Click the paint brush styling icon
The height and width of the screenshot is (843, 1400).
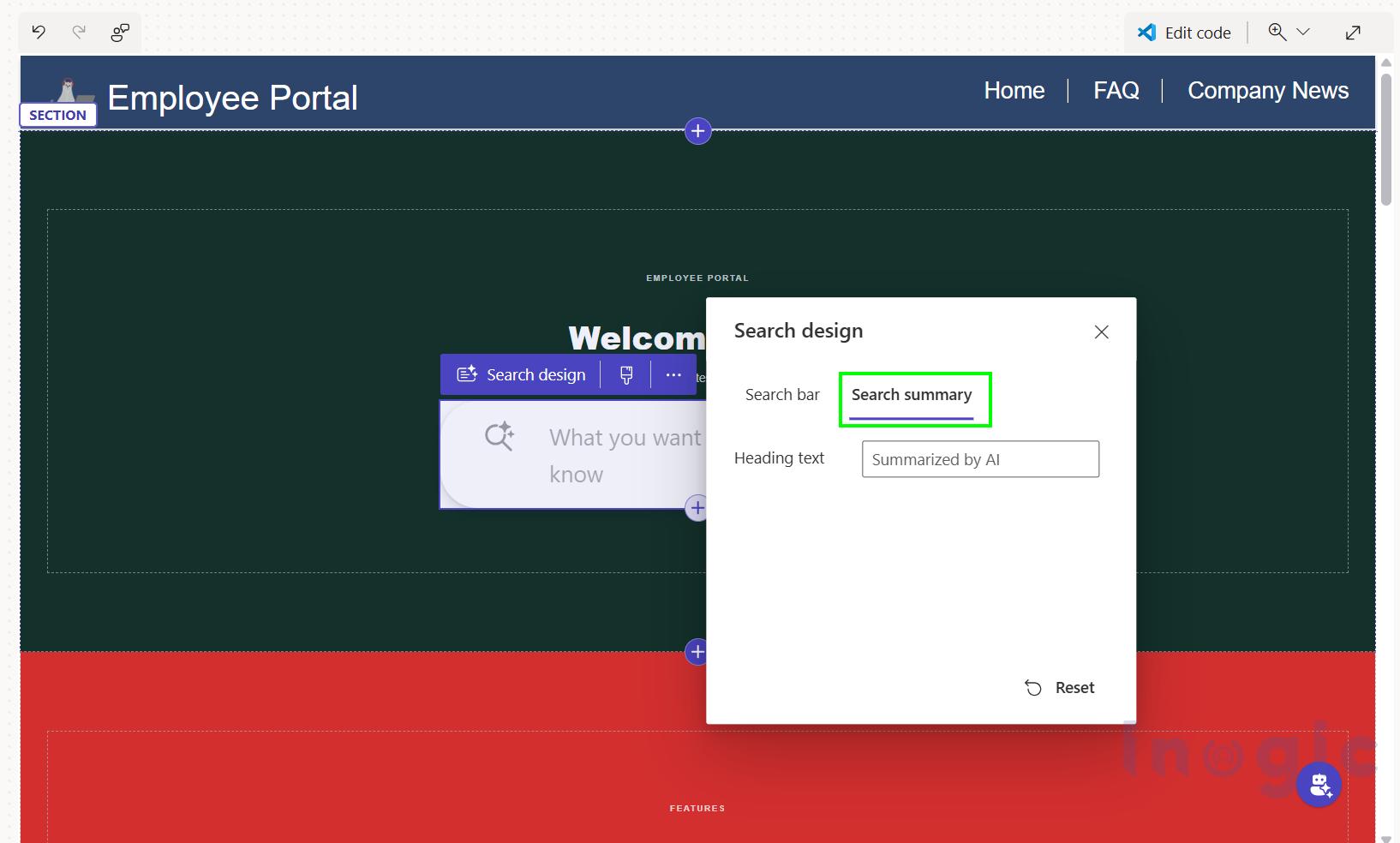point(626,374)
